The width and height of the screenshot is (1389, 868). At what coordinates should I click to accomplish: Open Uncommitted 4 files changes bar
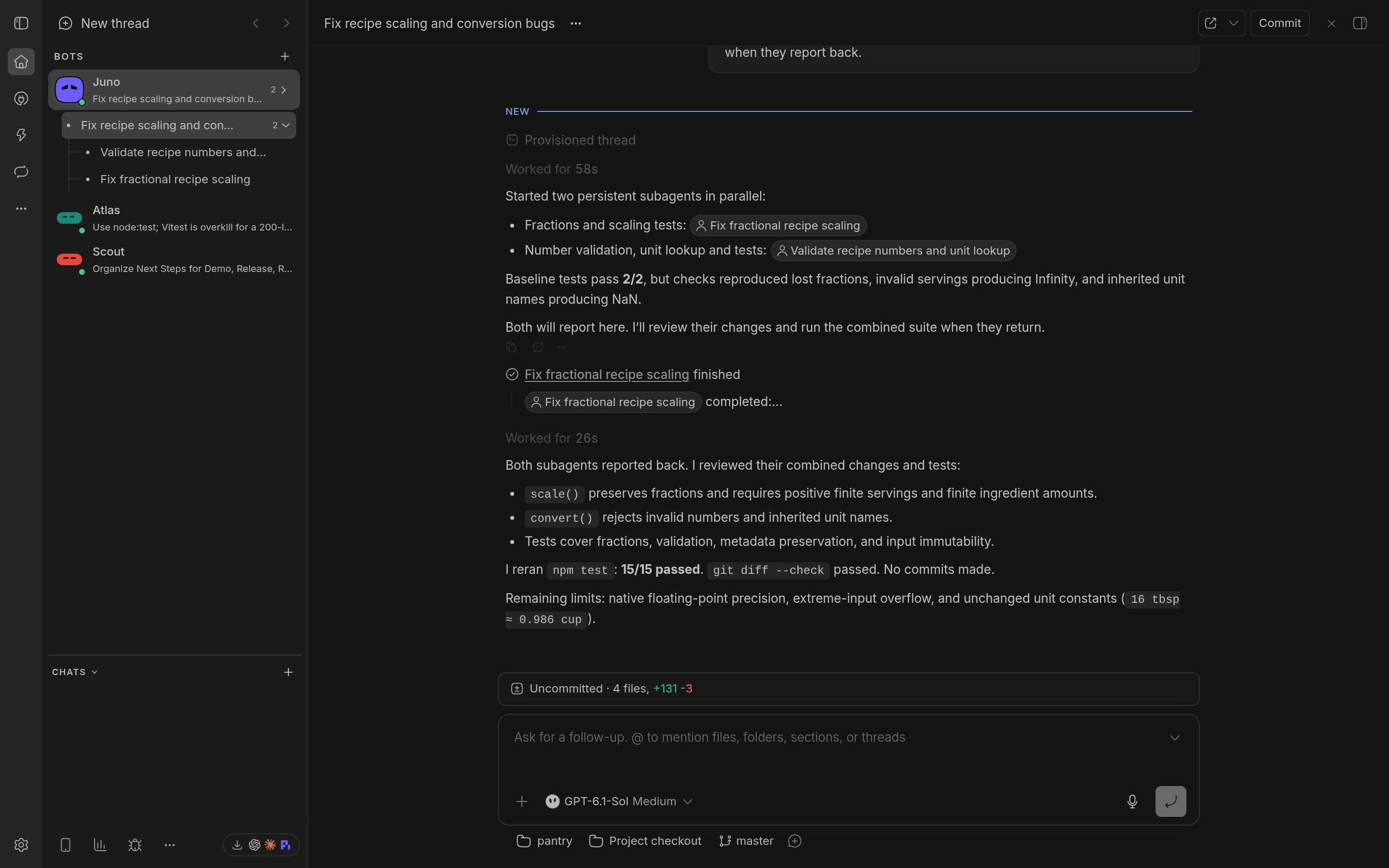coord(848,688)
